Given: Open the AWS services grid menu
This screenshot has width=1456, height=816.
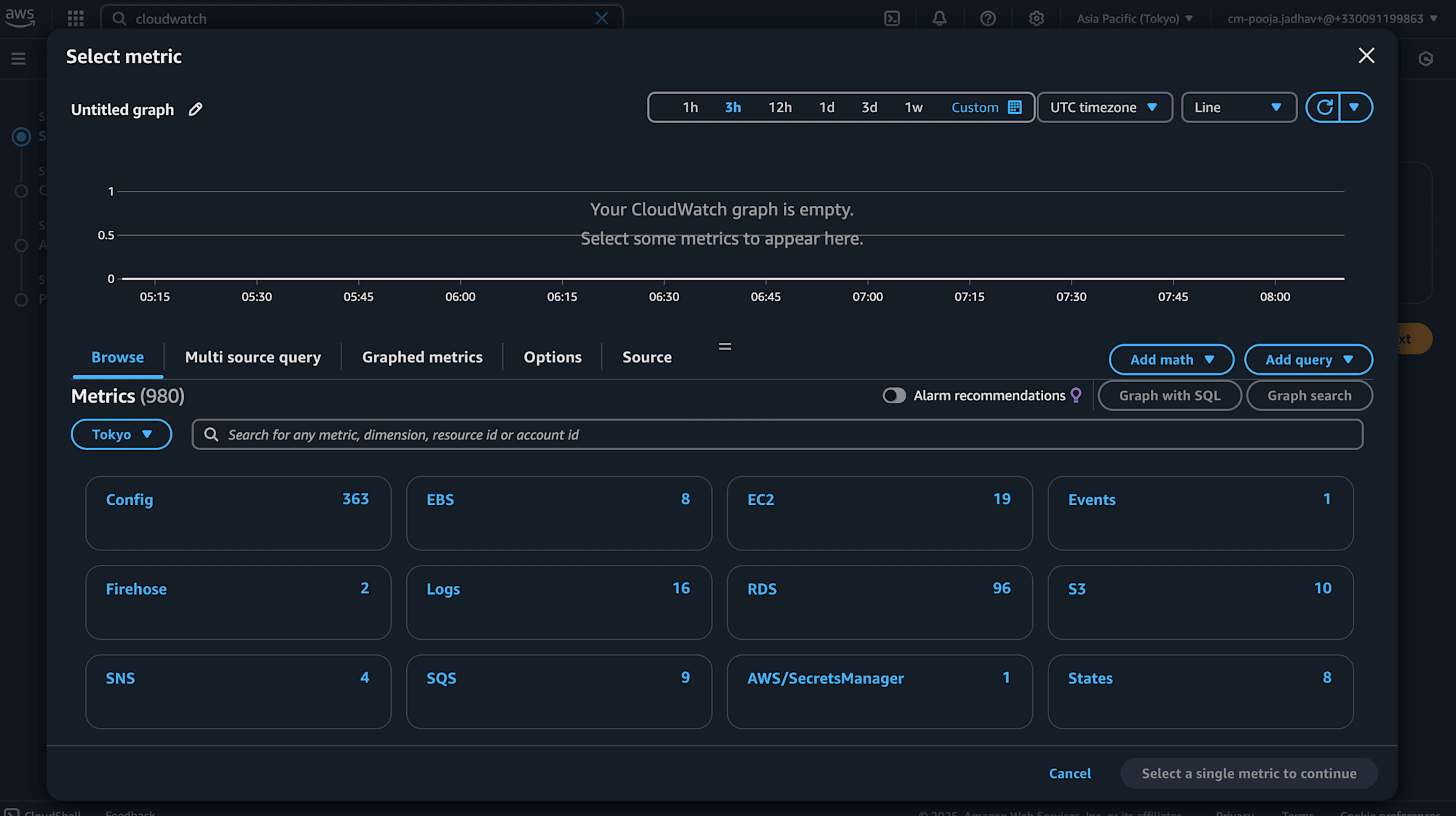Looking at the screenshot, I should (x=76, y=18).
